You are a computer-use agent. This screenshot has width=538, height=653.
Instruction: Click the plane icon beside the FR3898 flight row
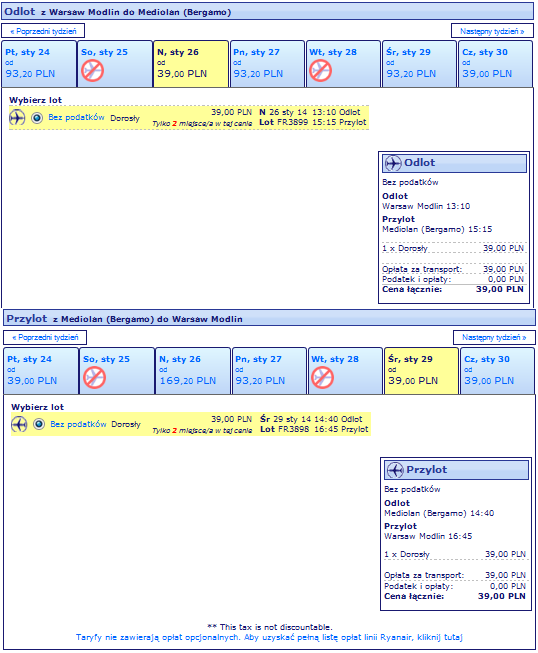click(19, 424)
